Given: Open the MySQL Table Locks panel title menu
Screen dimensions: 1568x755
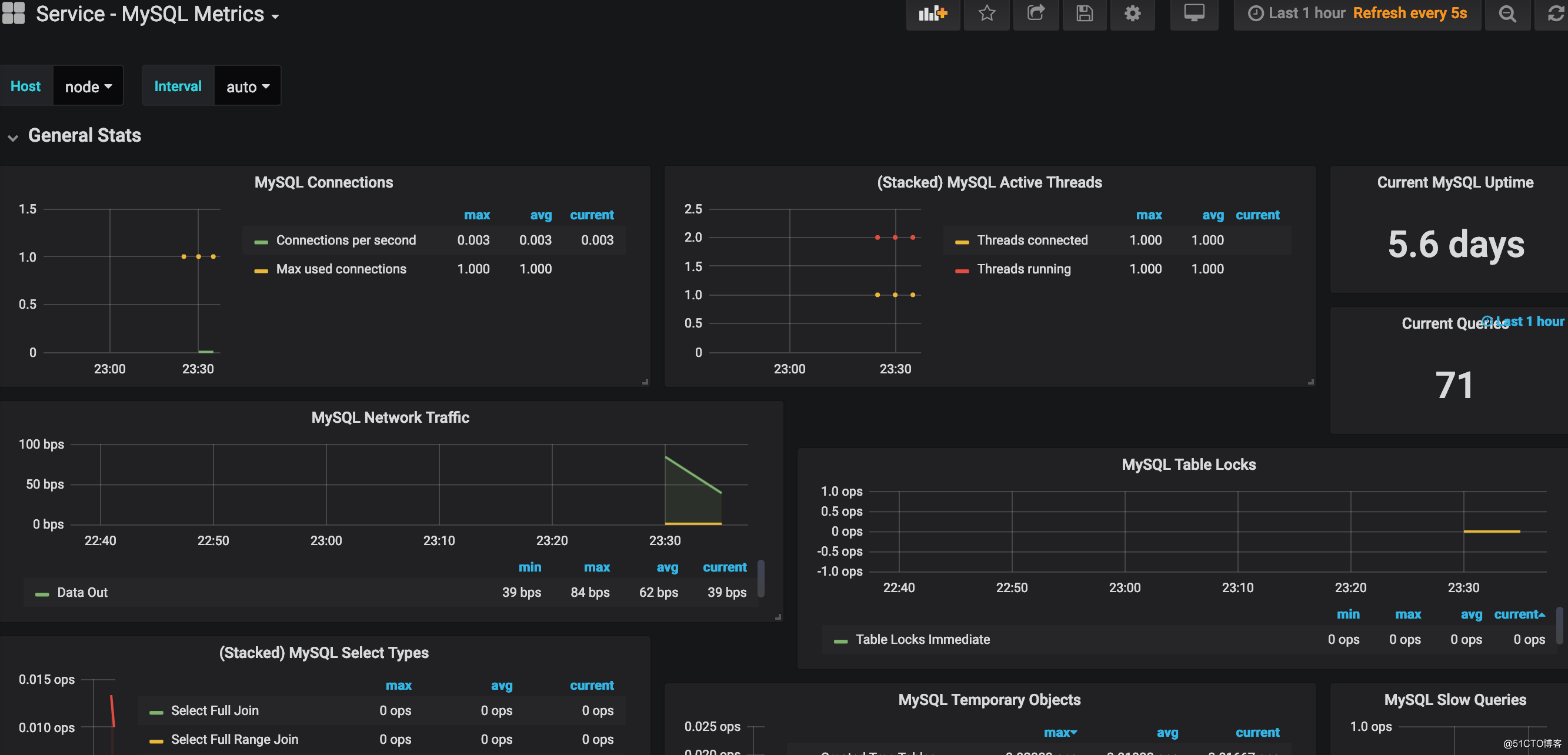Looking at the screenshot, I should click(x=1188, y=464).
